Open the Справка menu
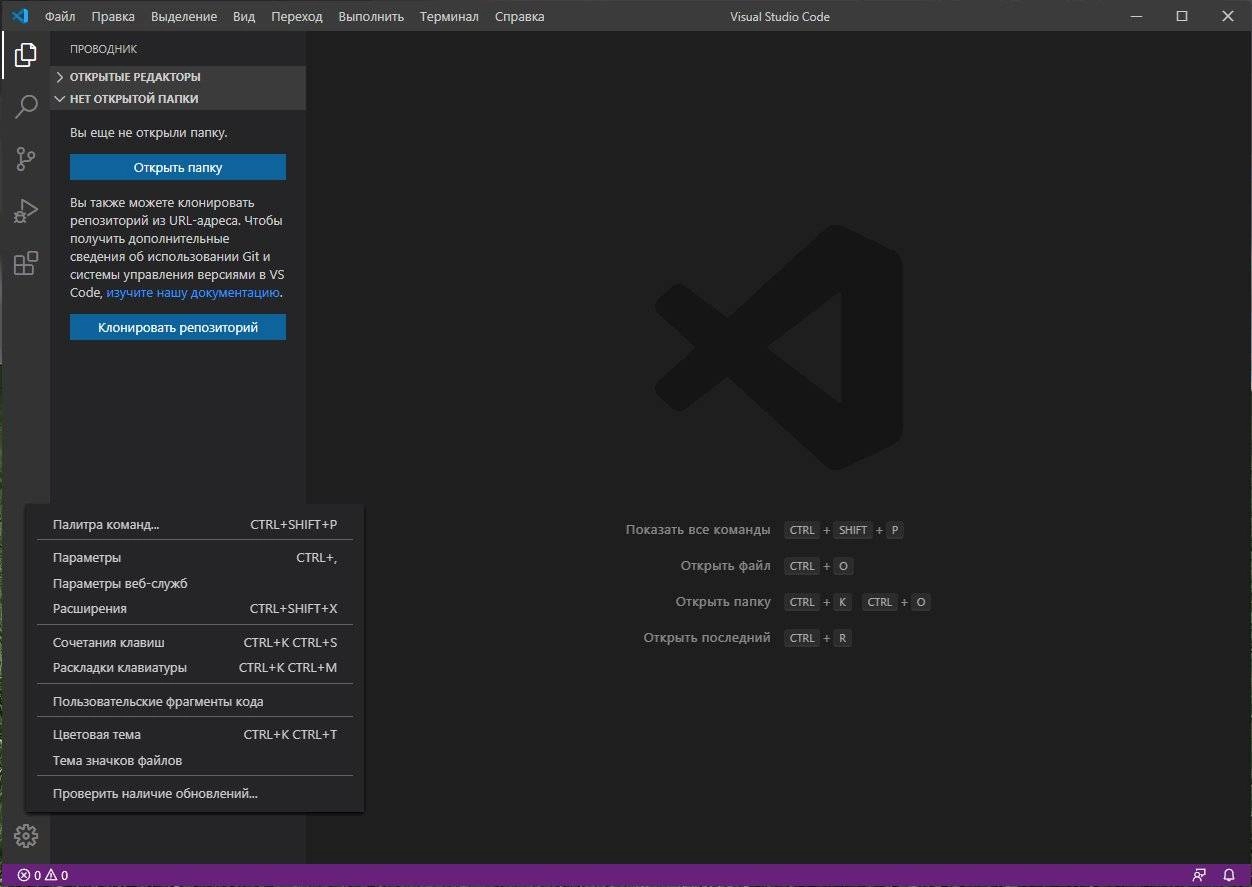Image resolution: width=1252 pixels, height=887 pixels. pyautogui.click(x=520, y=16)
